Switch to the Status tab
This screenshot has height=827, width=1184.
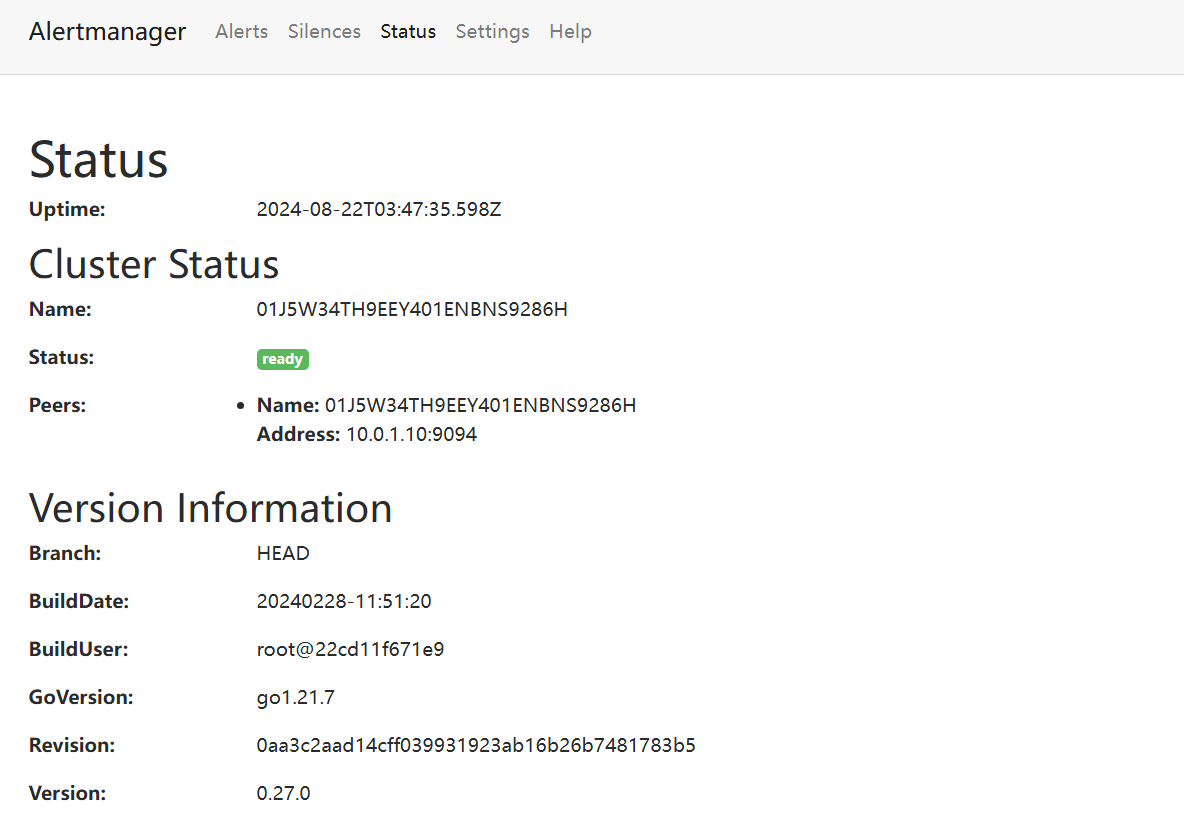point(408,31)
